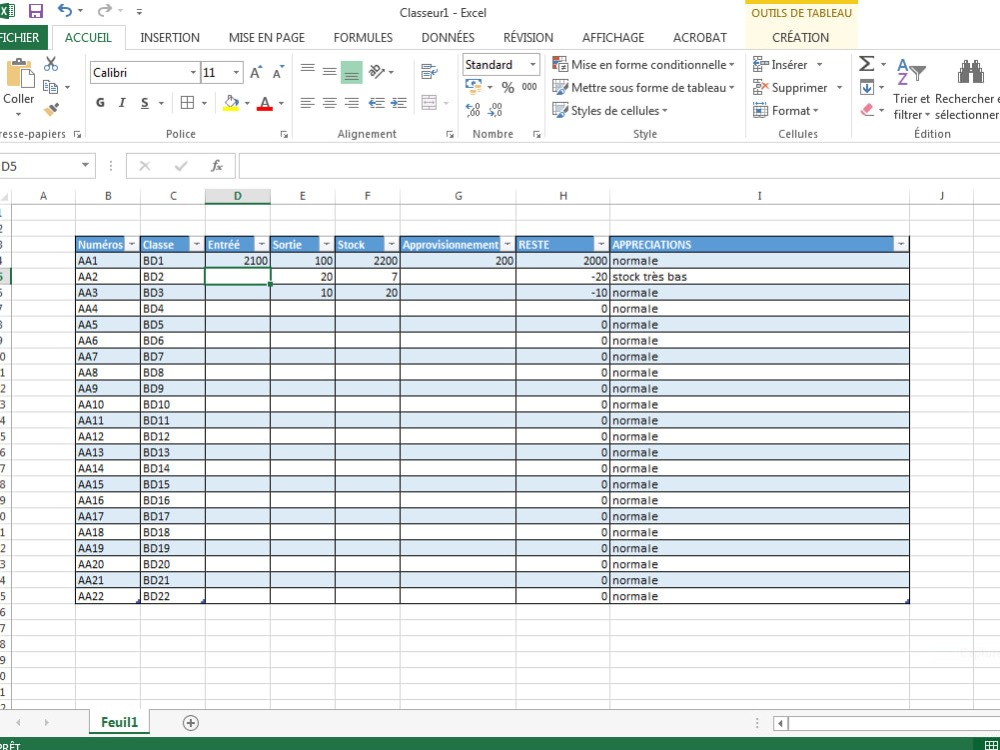The width and height of the screenshot is (1000, 750).
Task: Click the AutoSum sigma icon
Action: coord(866,64)
